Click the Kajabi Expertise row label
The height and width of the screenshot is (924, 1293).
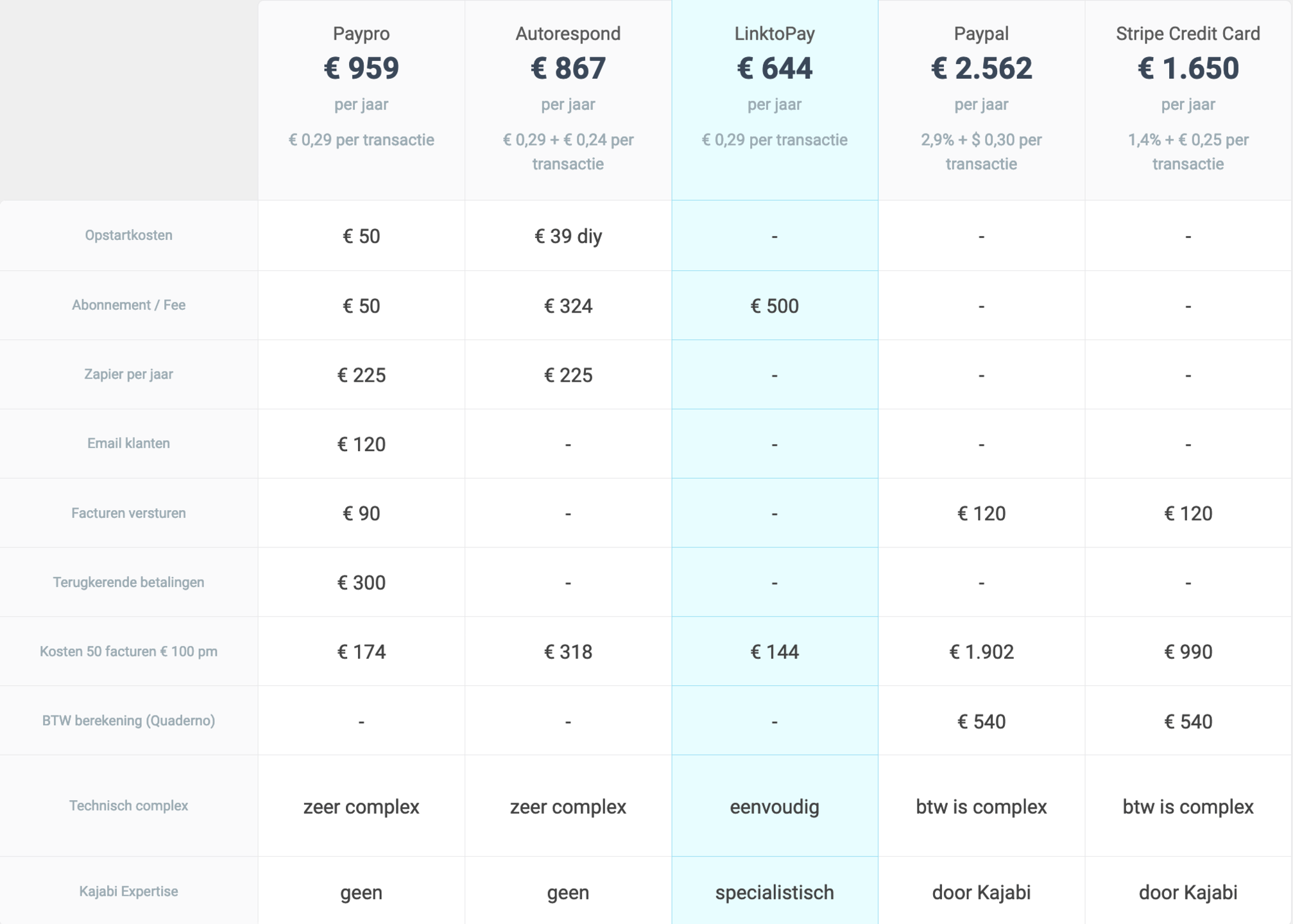click(x=128, y=891)
